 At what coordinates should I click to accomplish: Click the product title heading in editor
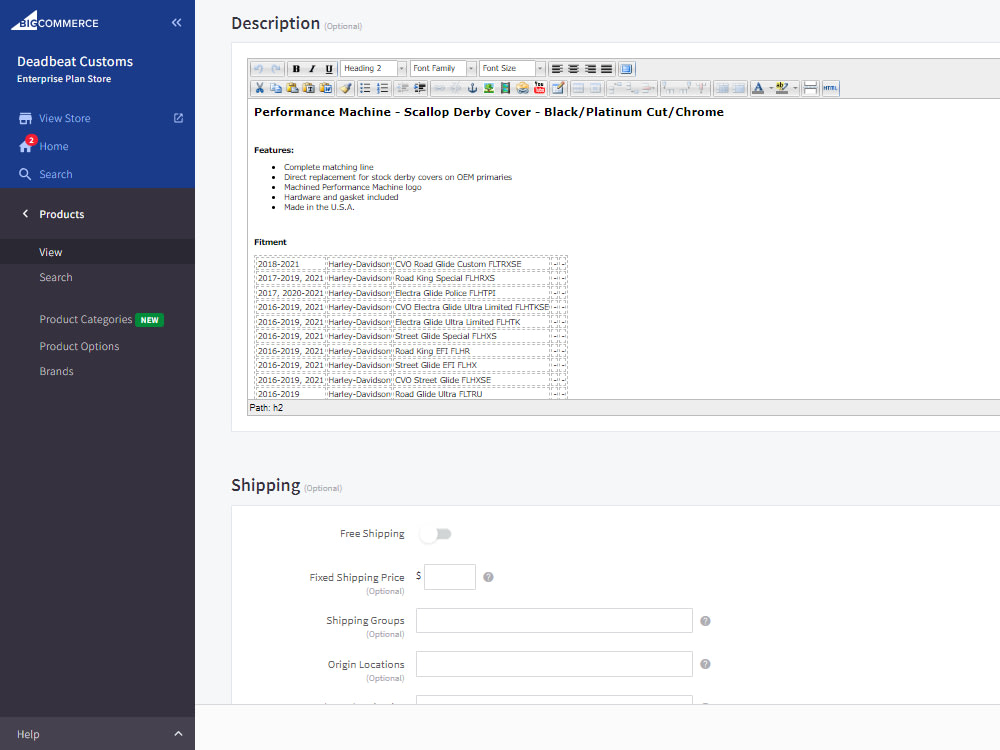489,112
